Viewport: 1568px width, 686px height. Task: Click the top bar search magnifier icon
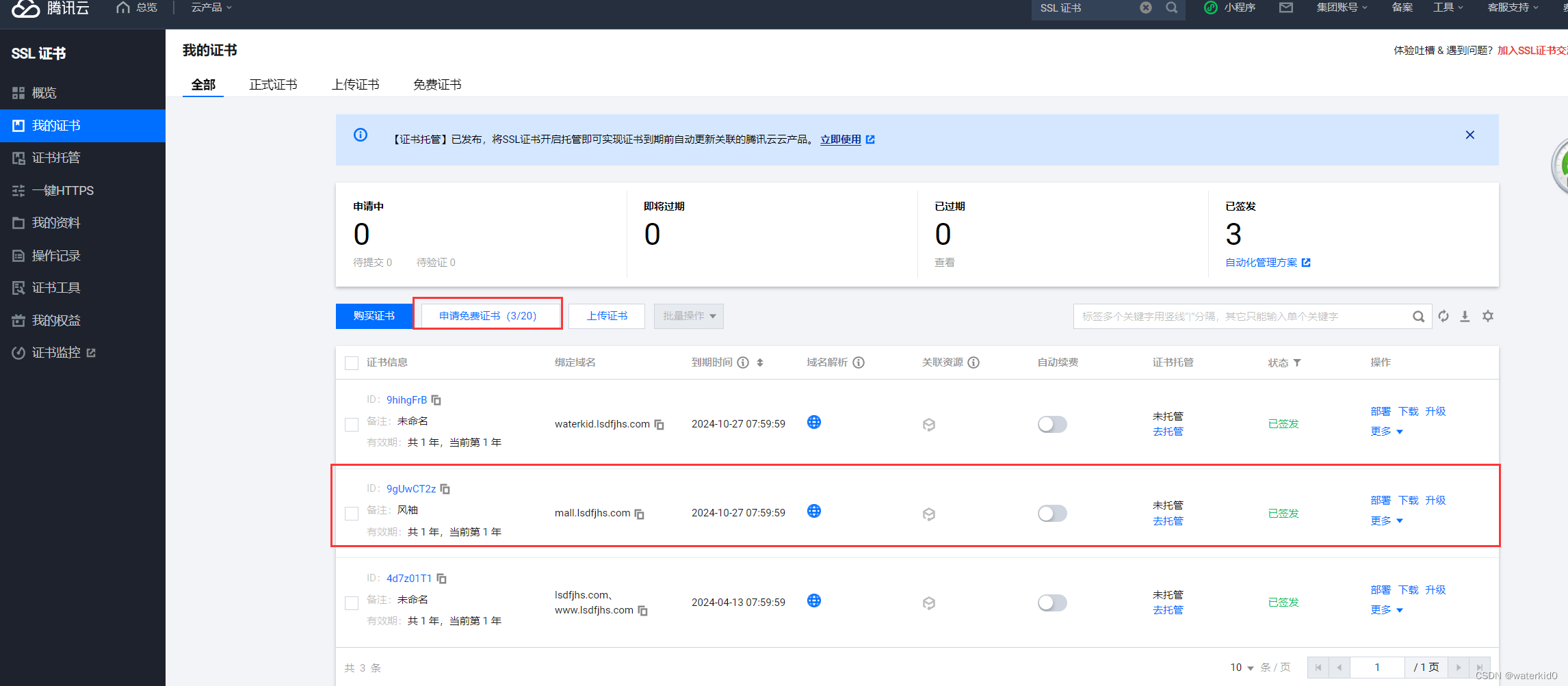point(1172,8)
